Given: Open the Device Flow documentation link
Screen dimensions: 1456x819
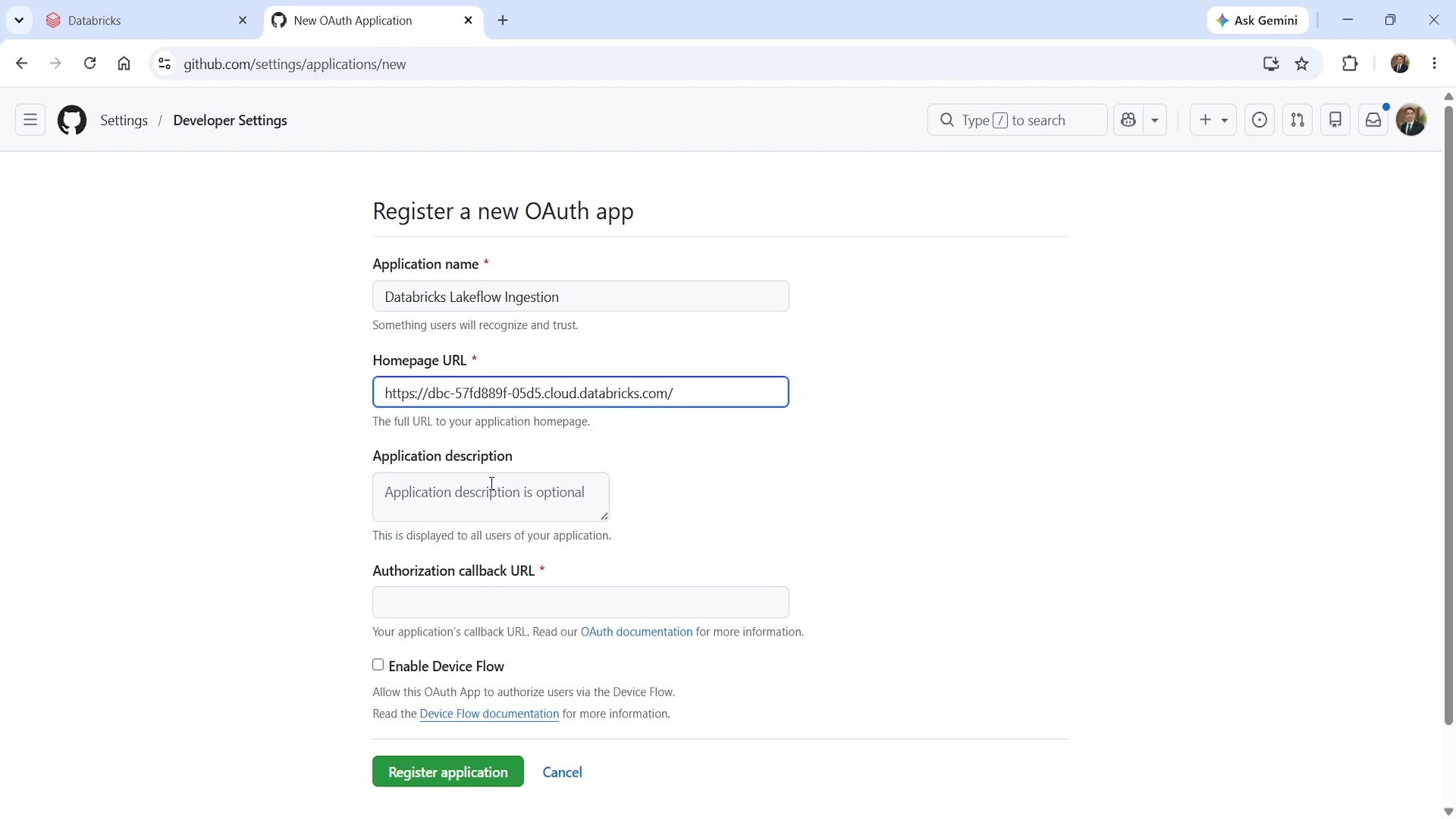Looking at the screenshot, I should tap(490, 715).
